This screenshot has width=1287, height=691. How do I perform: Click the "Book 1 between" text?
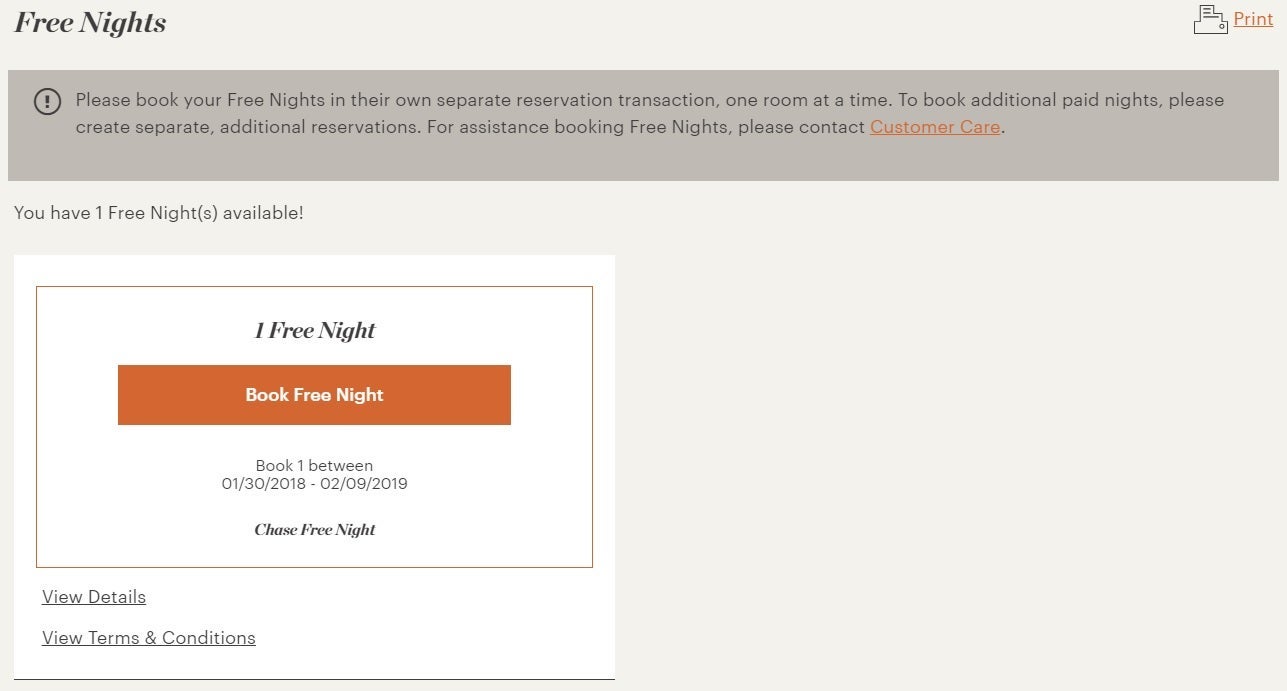pyautogui.click(x=314, y=466)
